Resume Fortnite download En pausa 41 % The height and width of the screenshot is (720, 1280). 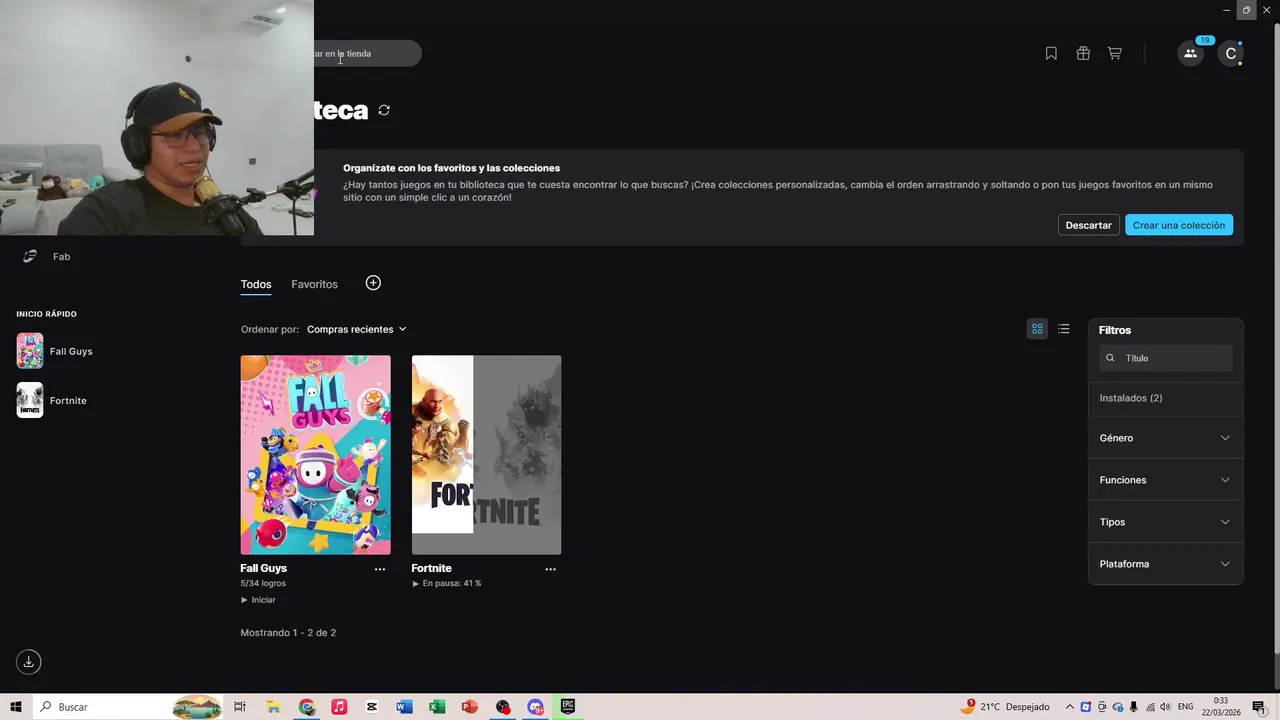(446, 583)
